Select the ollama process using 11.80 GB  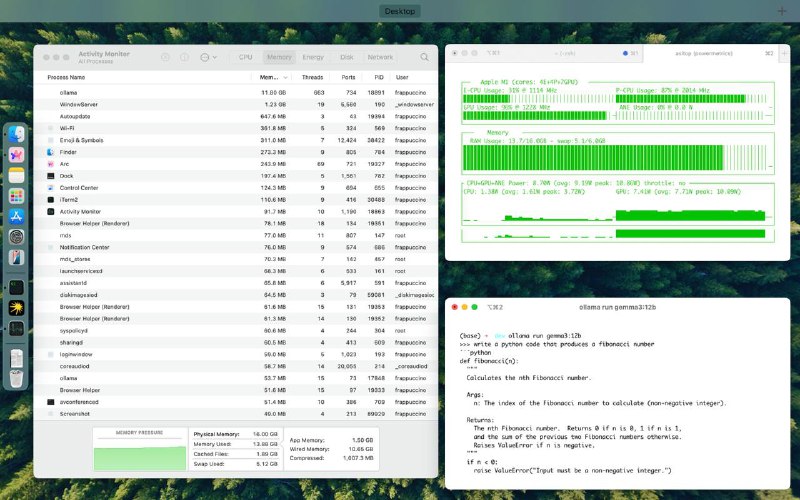pos(236,93)
